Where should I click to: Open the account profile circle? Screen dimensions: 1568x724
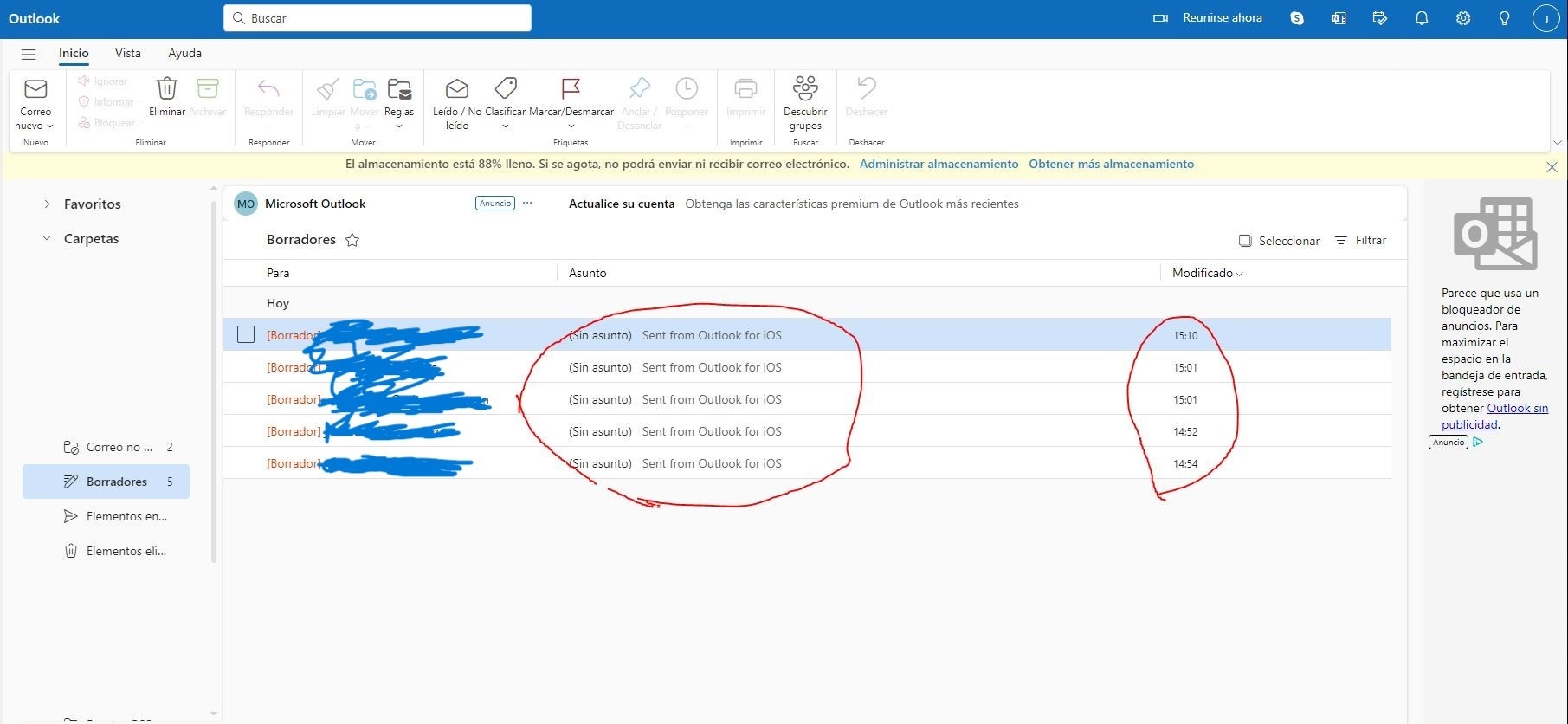(1545, 18)
